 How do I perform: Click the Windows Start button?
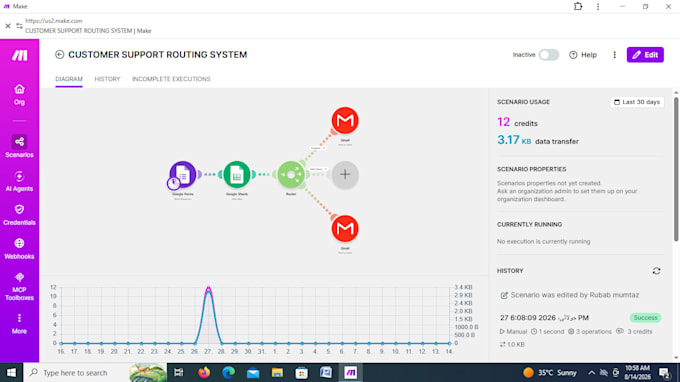[11, 372]
